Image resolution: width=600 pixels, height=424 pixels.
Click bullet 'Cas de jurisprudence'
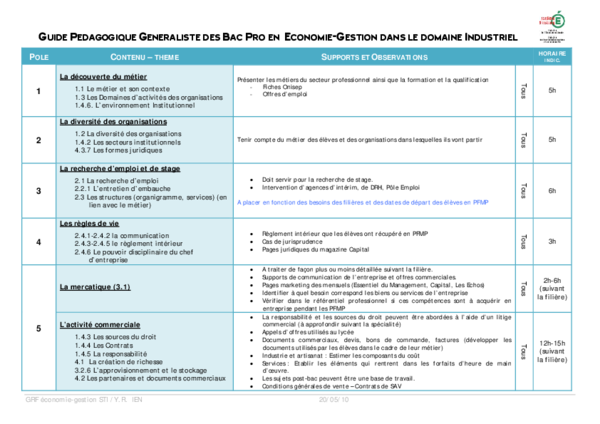(x=292, y=241)
